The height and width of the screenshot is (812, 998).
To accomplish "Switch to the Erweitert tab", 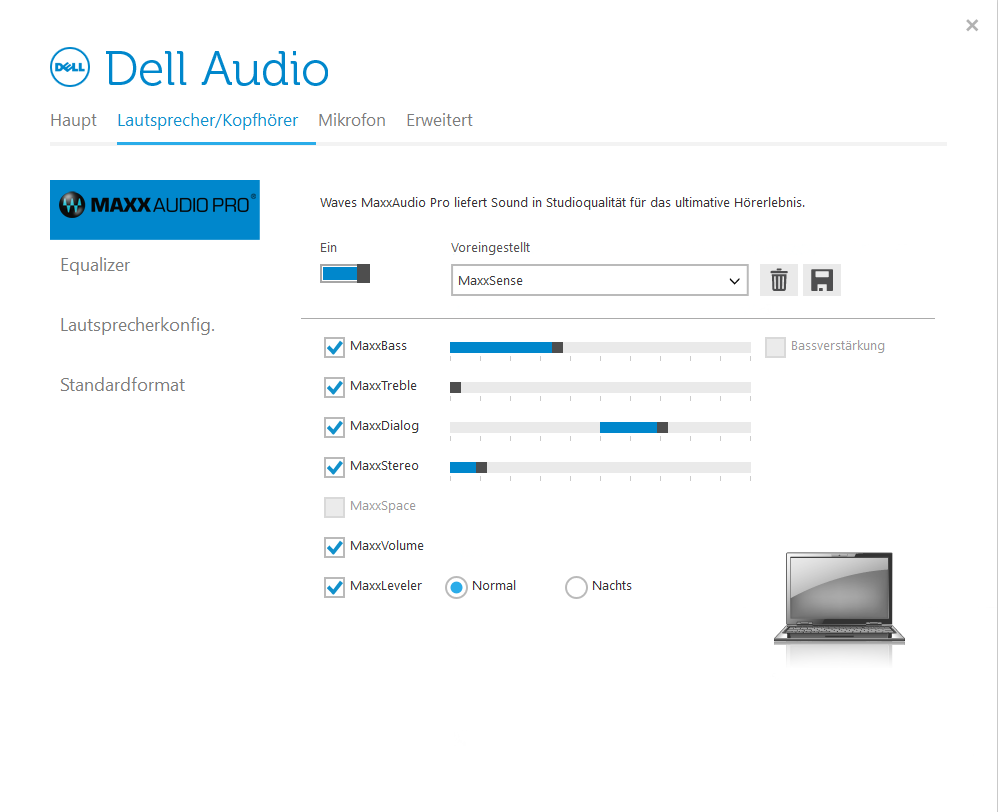I will (439, 120).
